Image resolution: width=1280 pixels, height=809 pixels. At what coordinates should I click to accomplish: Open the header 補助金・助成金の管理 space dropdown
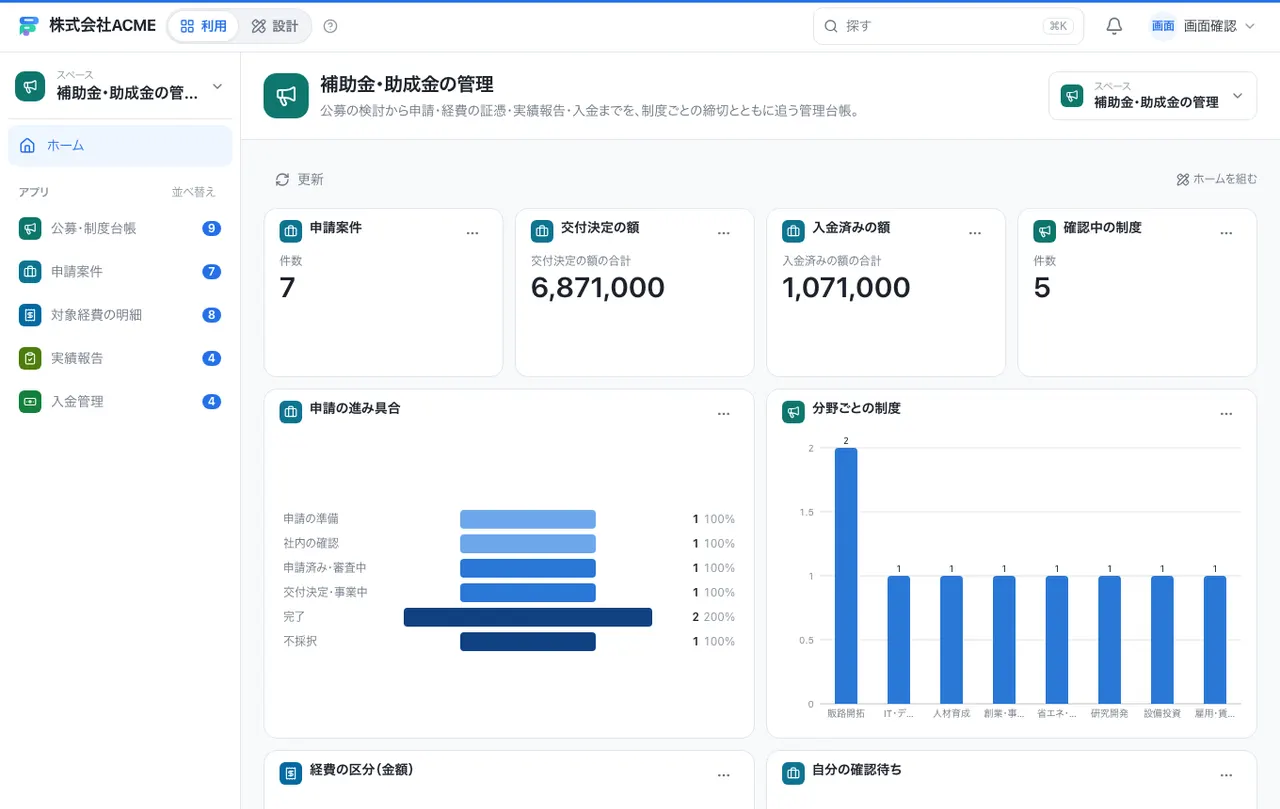1152,96
